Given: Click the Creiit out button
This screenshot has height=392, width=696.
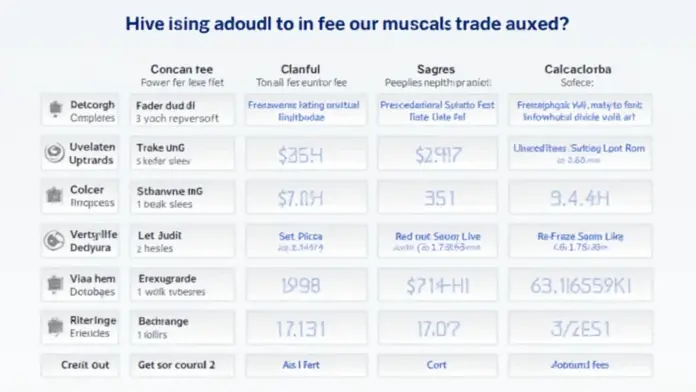Looking at the screenshot, I should [x=80, y=365].
